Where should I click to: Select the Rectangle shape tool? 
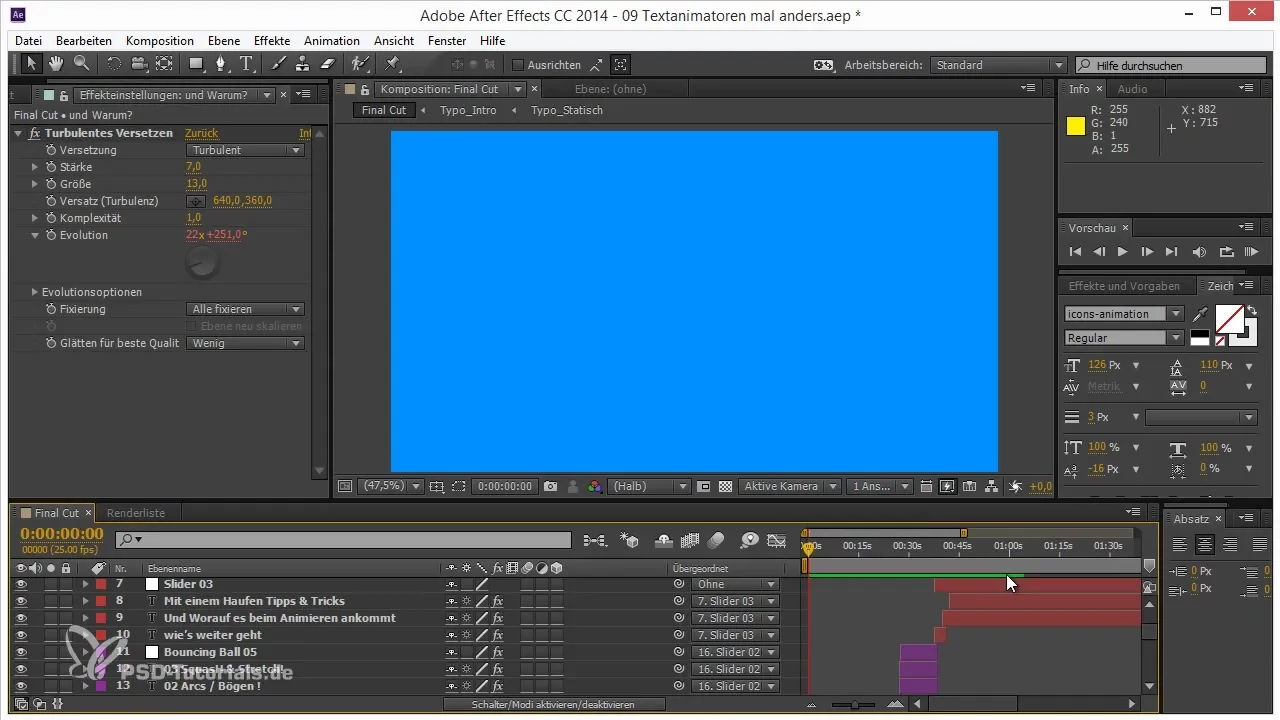(x=196, y=64)
